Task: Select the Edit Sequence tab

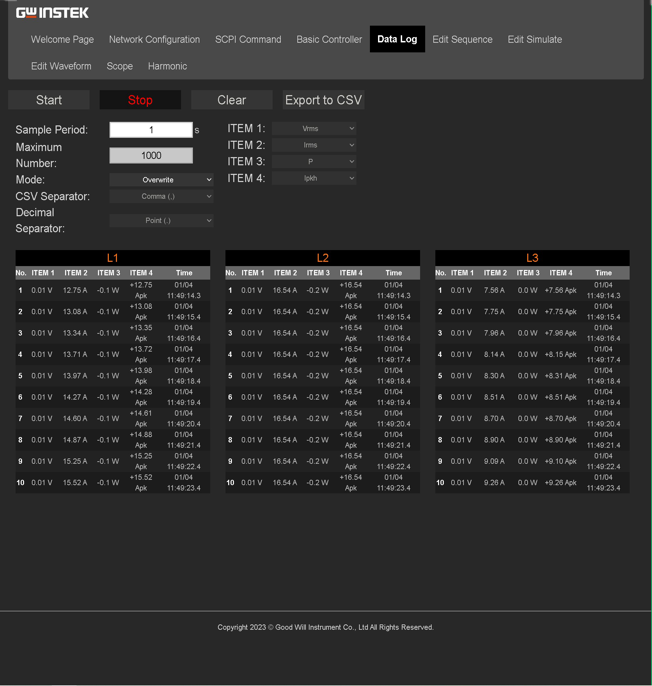Action: coord(462,40)
